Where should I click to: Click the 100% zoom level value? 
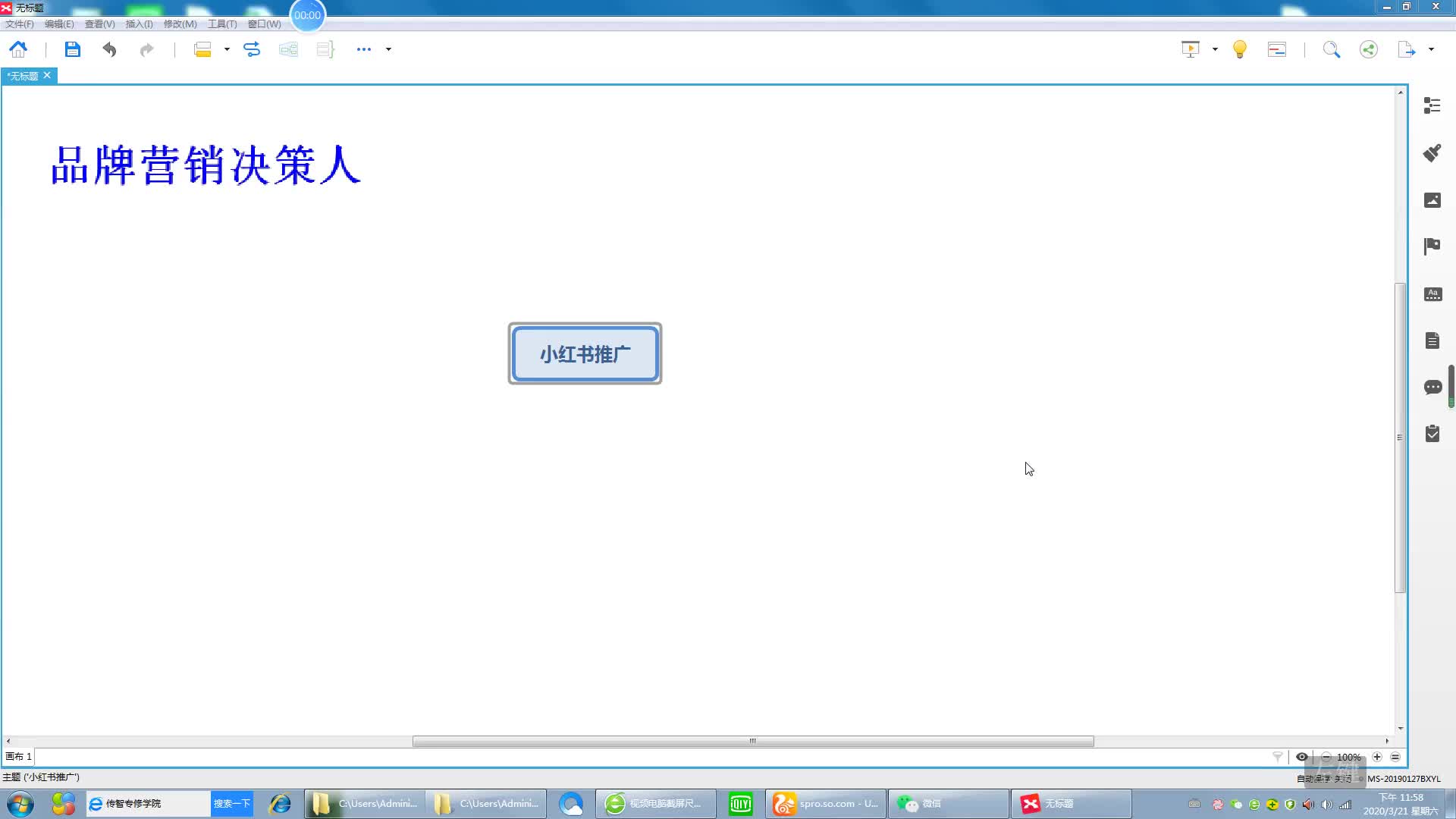coord(1349,757)
